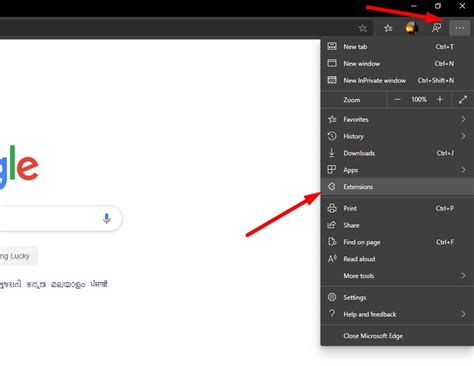Open Extensions from the menu

tap(397, 187)
